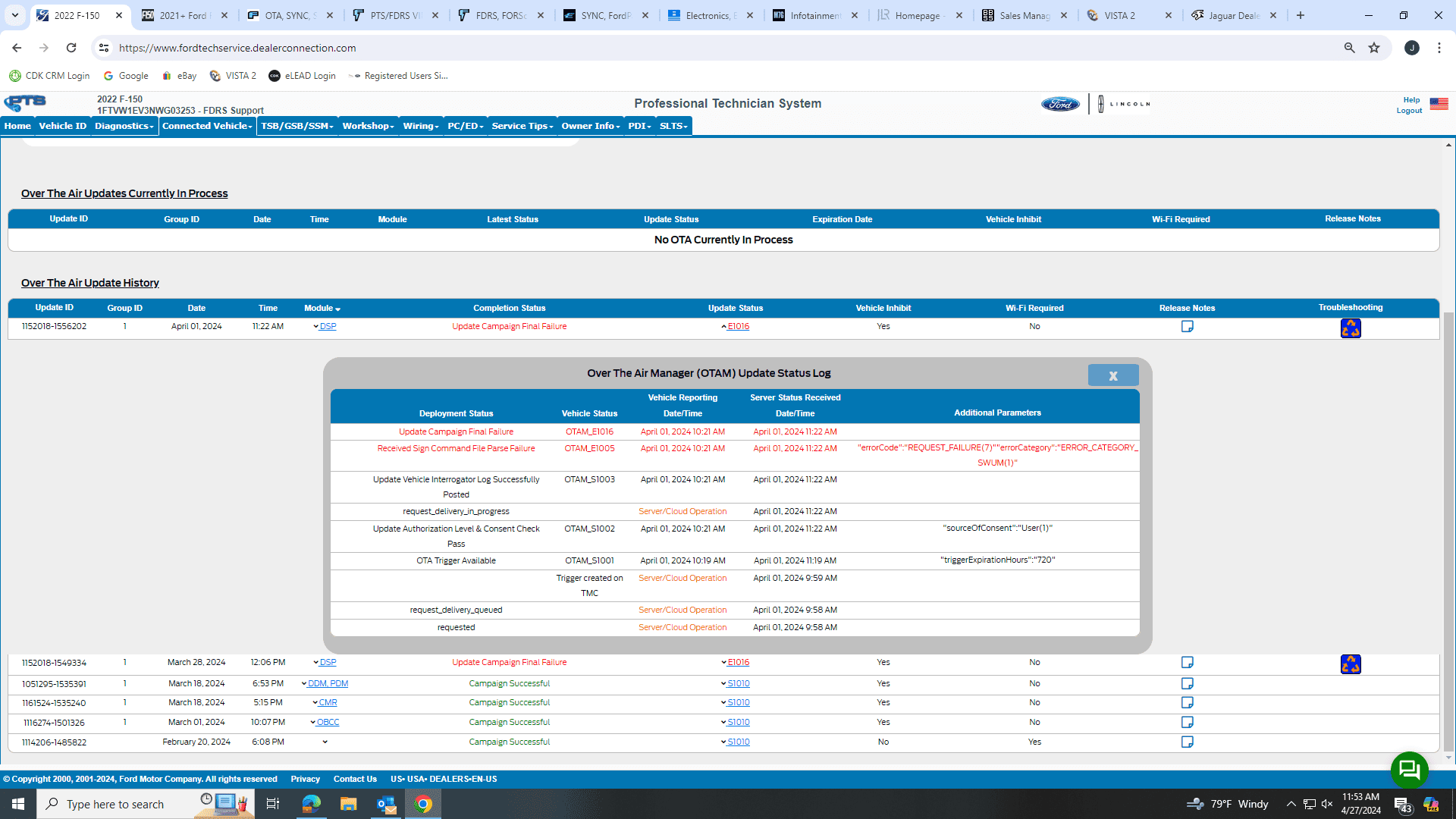Collapse the E1016 update status for April 01
Screen dimensions: 1456x819
[x=735, y=327]
